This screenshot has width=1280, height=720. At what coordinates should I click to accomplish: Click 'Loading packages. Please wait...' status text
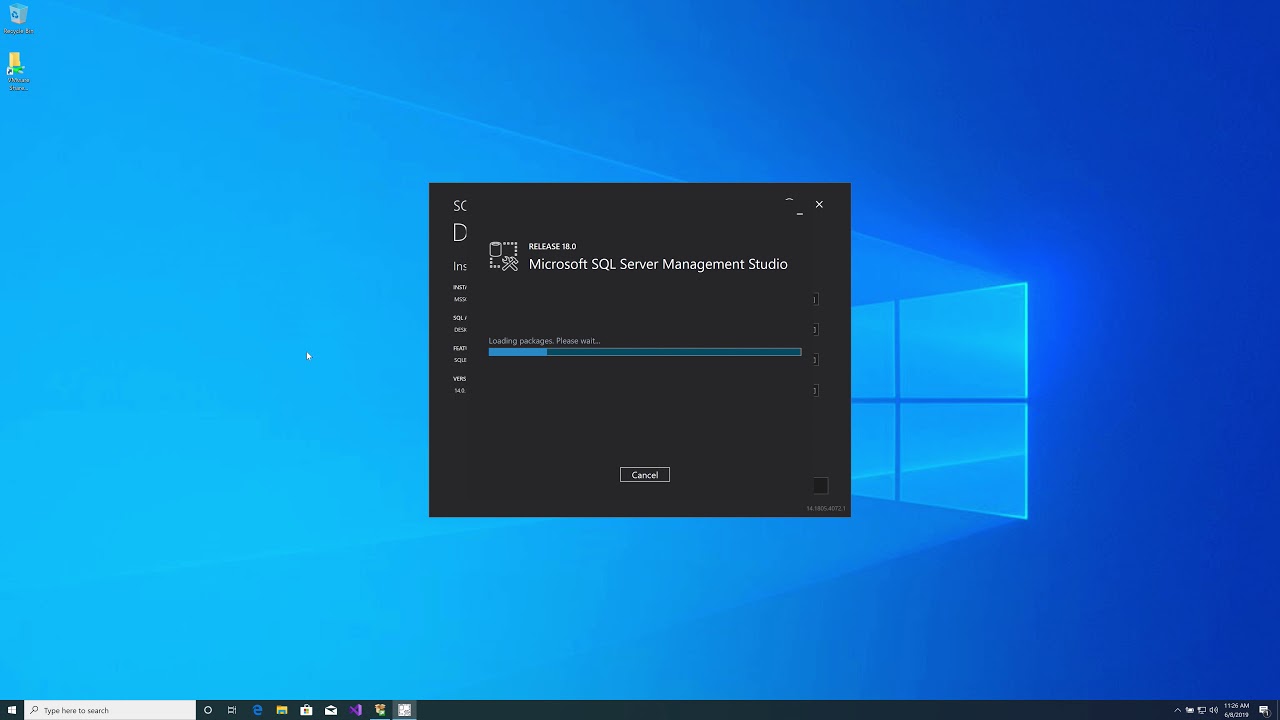point(544,341)
